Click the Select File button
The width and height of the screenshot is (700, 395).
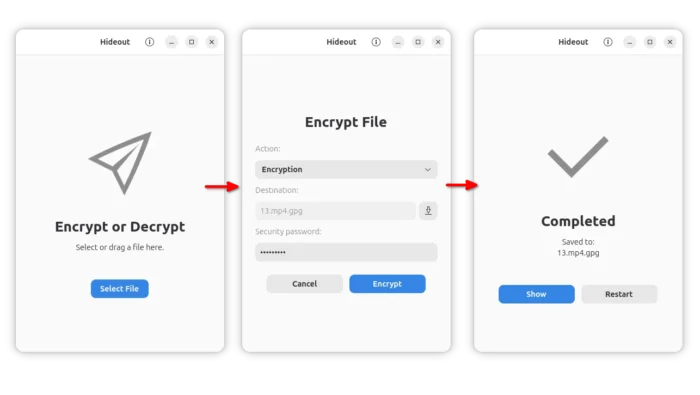click(x=120, y=289)
